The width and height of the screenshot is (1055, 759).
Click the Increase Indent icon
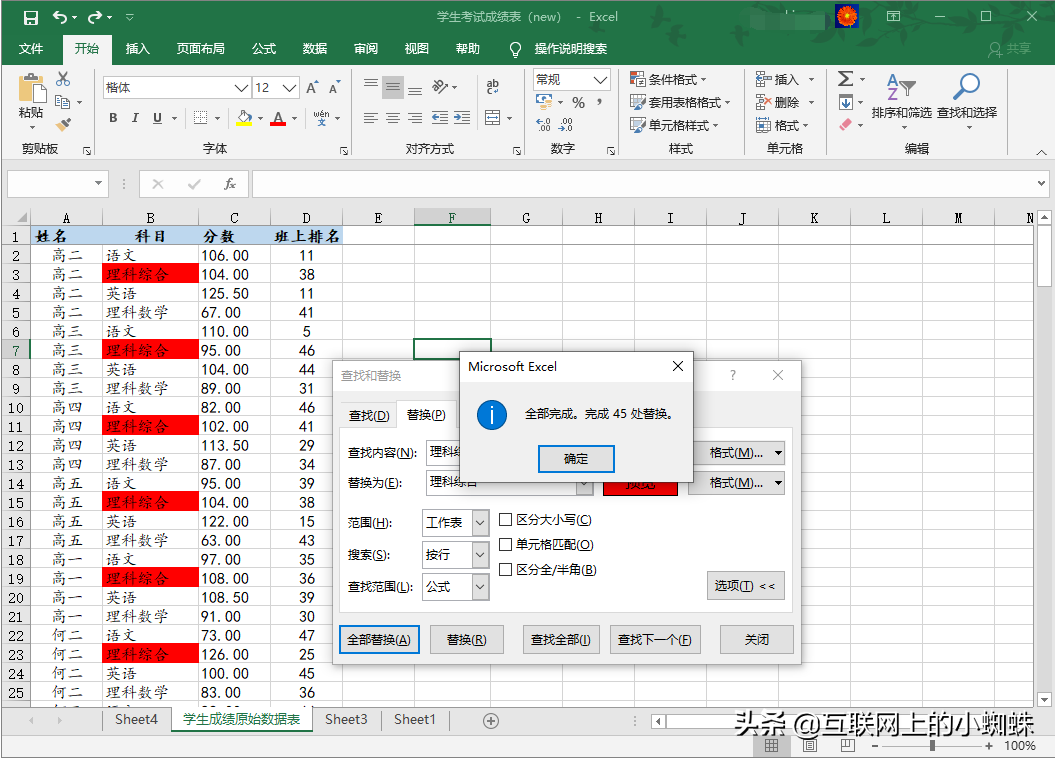click(x=462, y=118)
